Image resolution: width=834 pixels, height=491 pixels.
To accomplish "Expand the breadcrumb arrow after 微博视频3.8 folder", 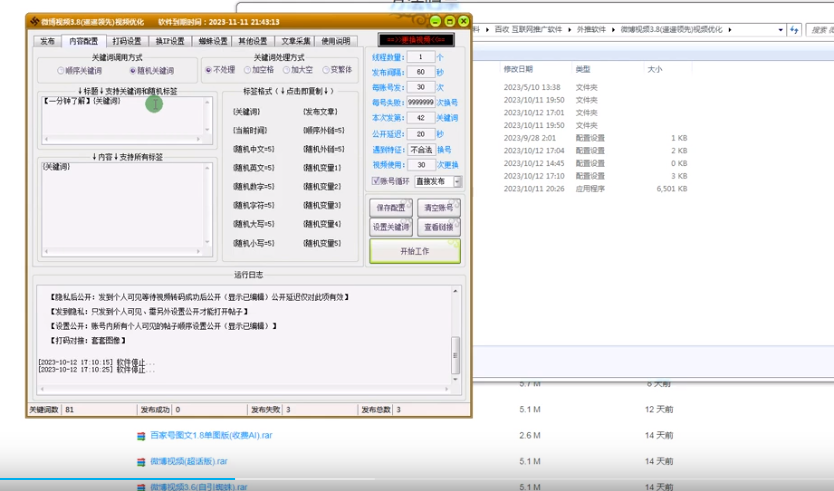I will click(730, 30).
